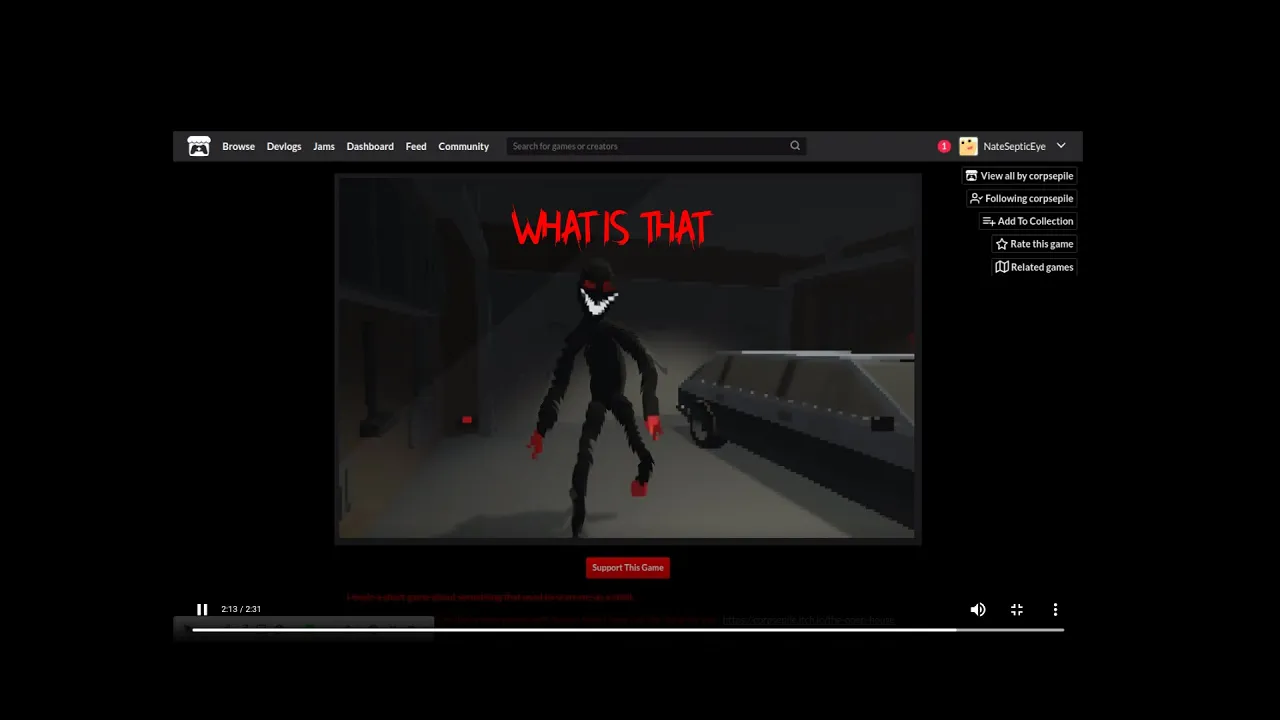1280x720 pixels.
Task: Exit fullscreen mode
Action: click(x=1017, y=609)
